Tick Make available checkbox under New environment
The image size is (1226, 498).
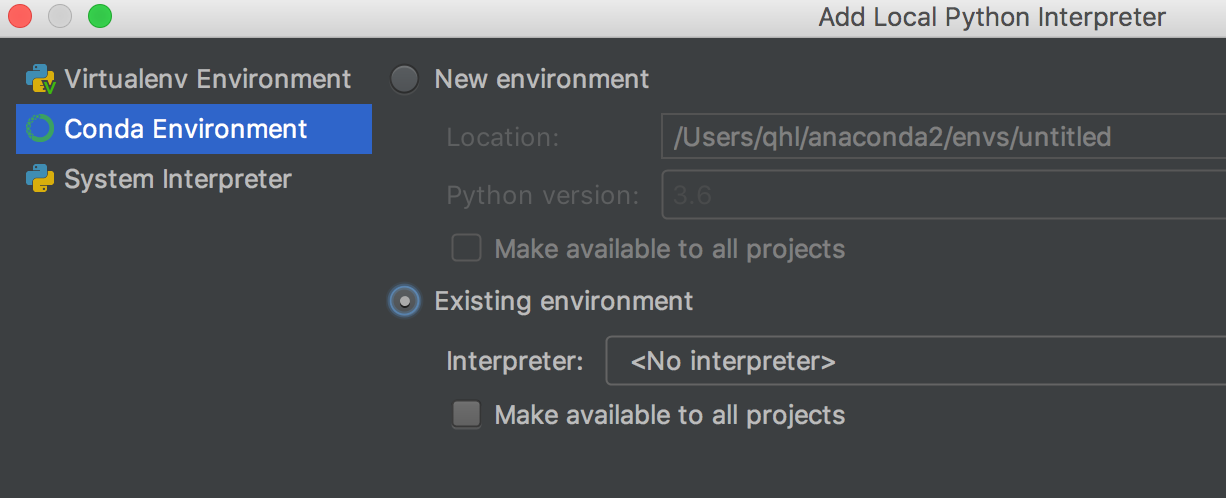[466, 248]
